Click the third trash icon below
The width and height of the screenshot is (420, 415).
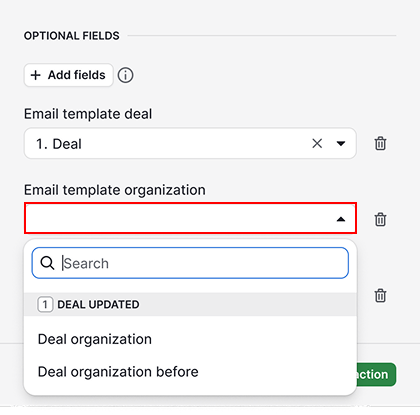pos(380,295)
